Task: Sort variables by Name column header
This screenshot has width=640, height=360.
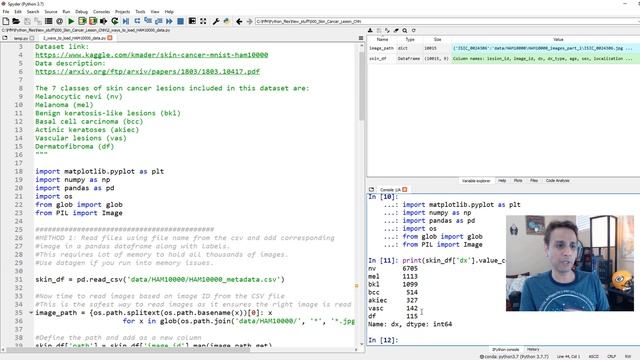Action: click(x=382, y=40)
